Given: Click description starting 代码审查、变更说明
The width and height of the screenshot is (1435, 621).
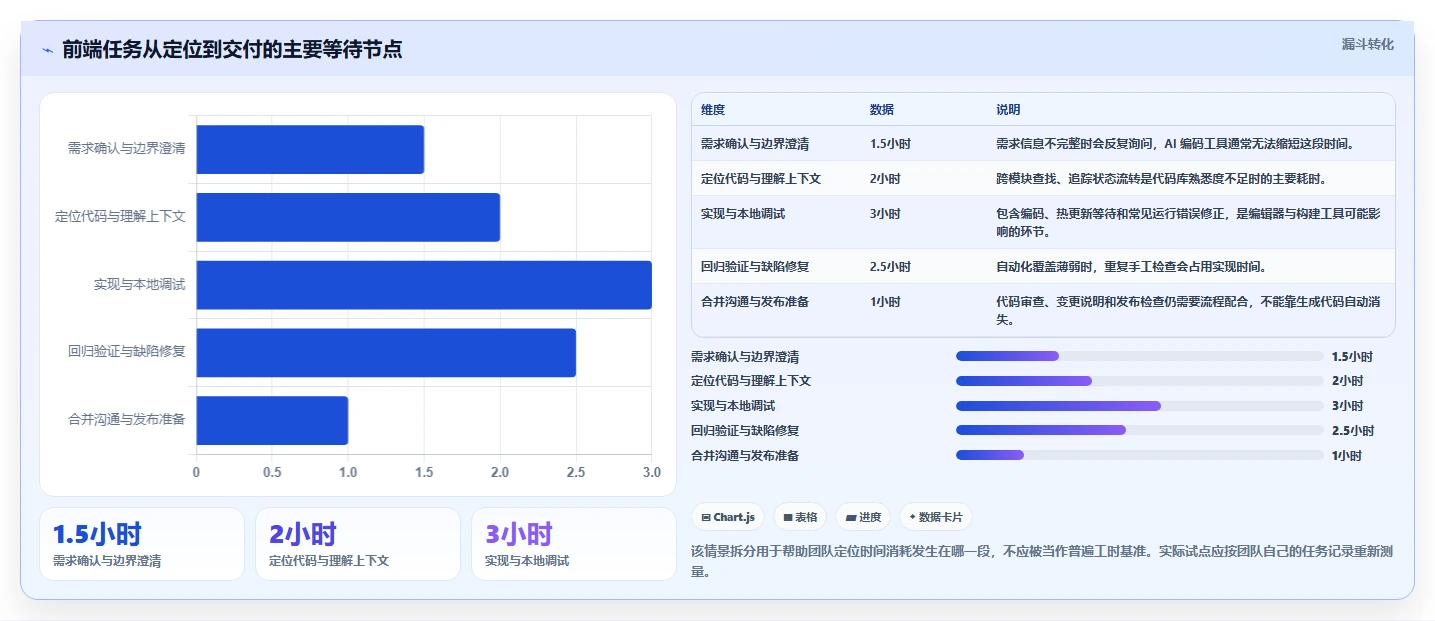Looking at the screenshot, I should tap(1188, 311).
